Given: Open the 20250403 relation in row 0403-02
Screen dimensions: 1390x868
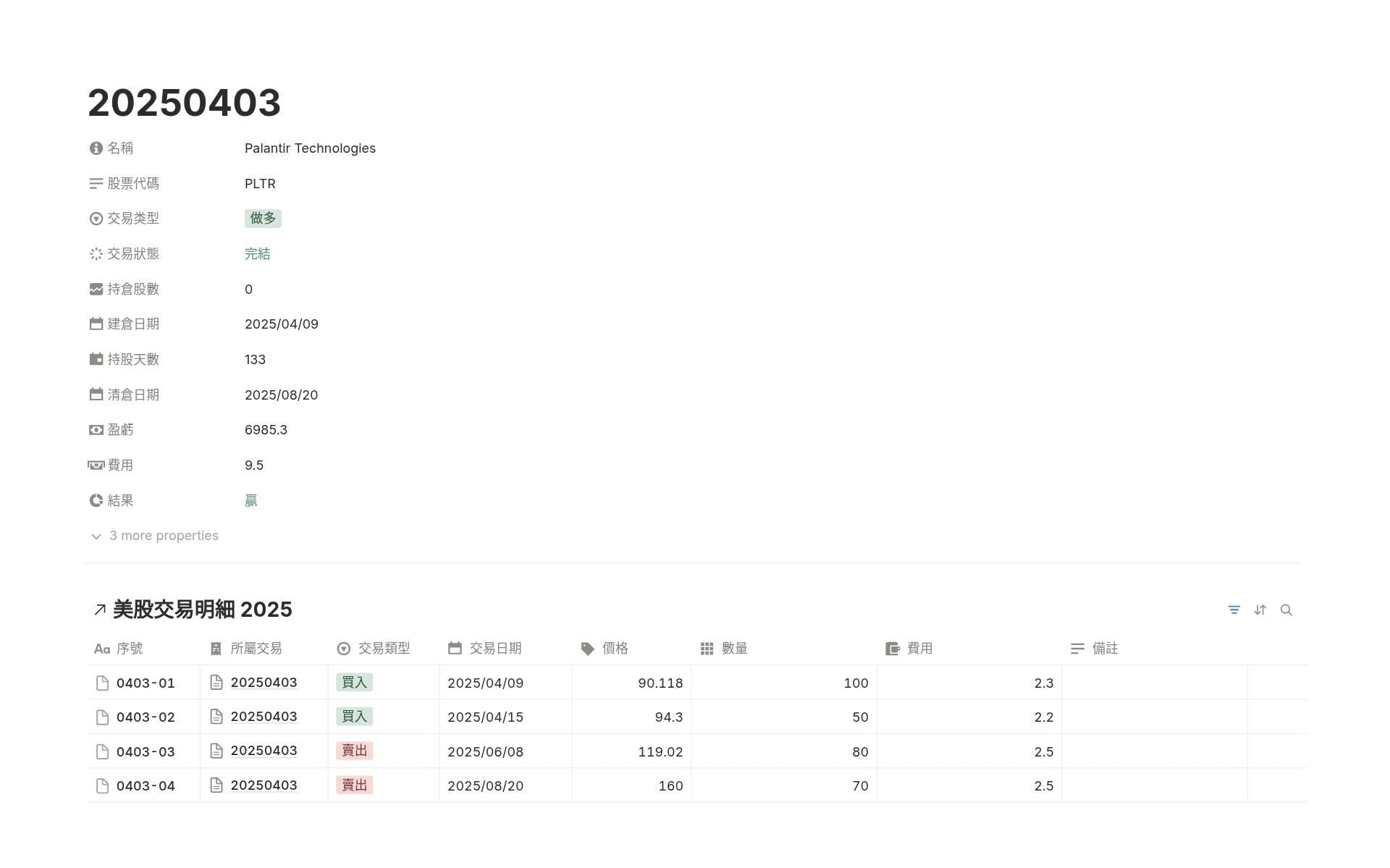Looking at the screenshot, I should 264,717.
